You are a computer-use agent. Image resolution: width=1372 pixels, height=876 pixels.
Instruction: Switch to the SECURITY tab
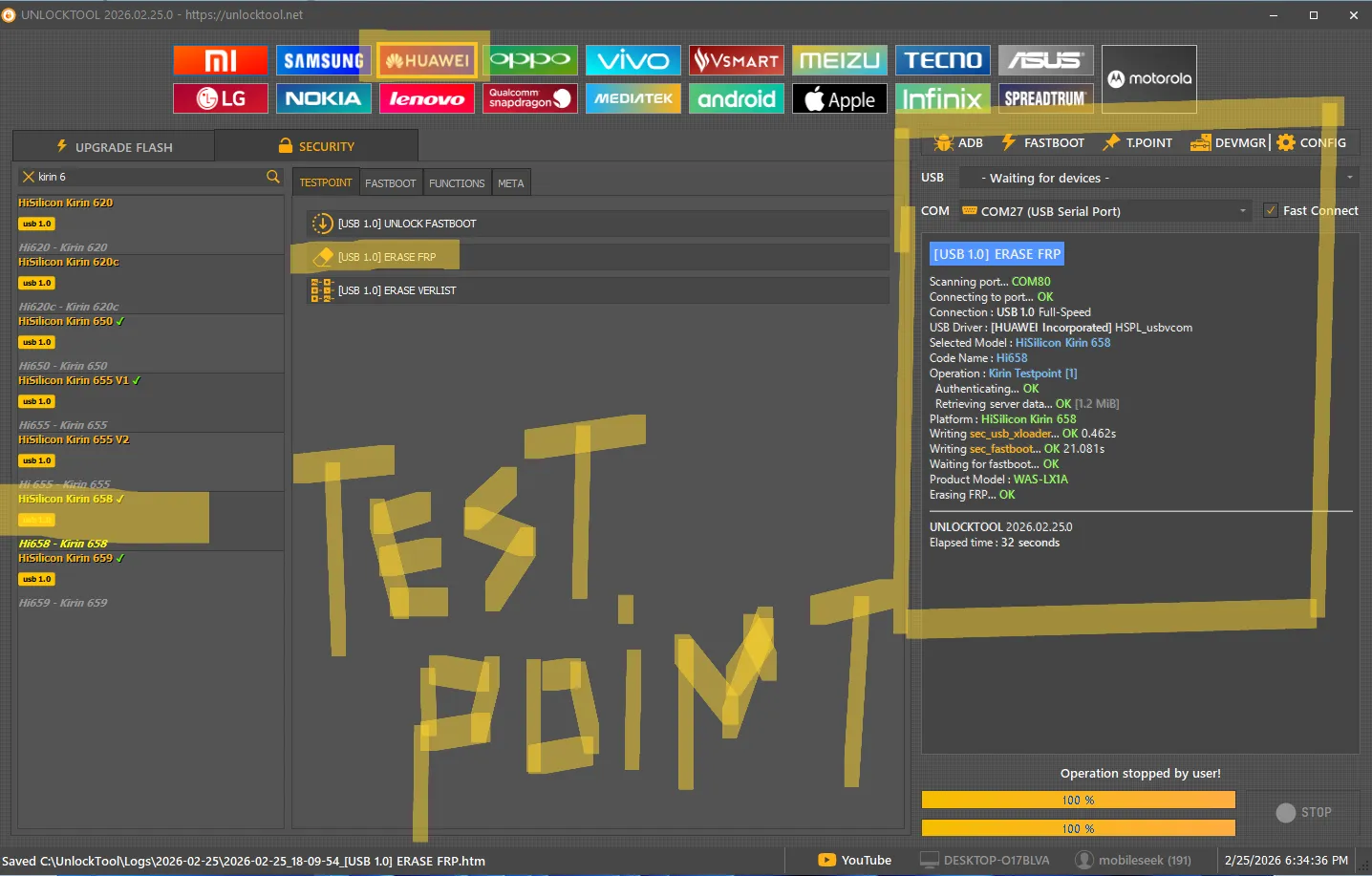click(x=316, y=146)
